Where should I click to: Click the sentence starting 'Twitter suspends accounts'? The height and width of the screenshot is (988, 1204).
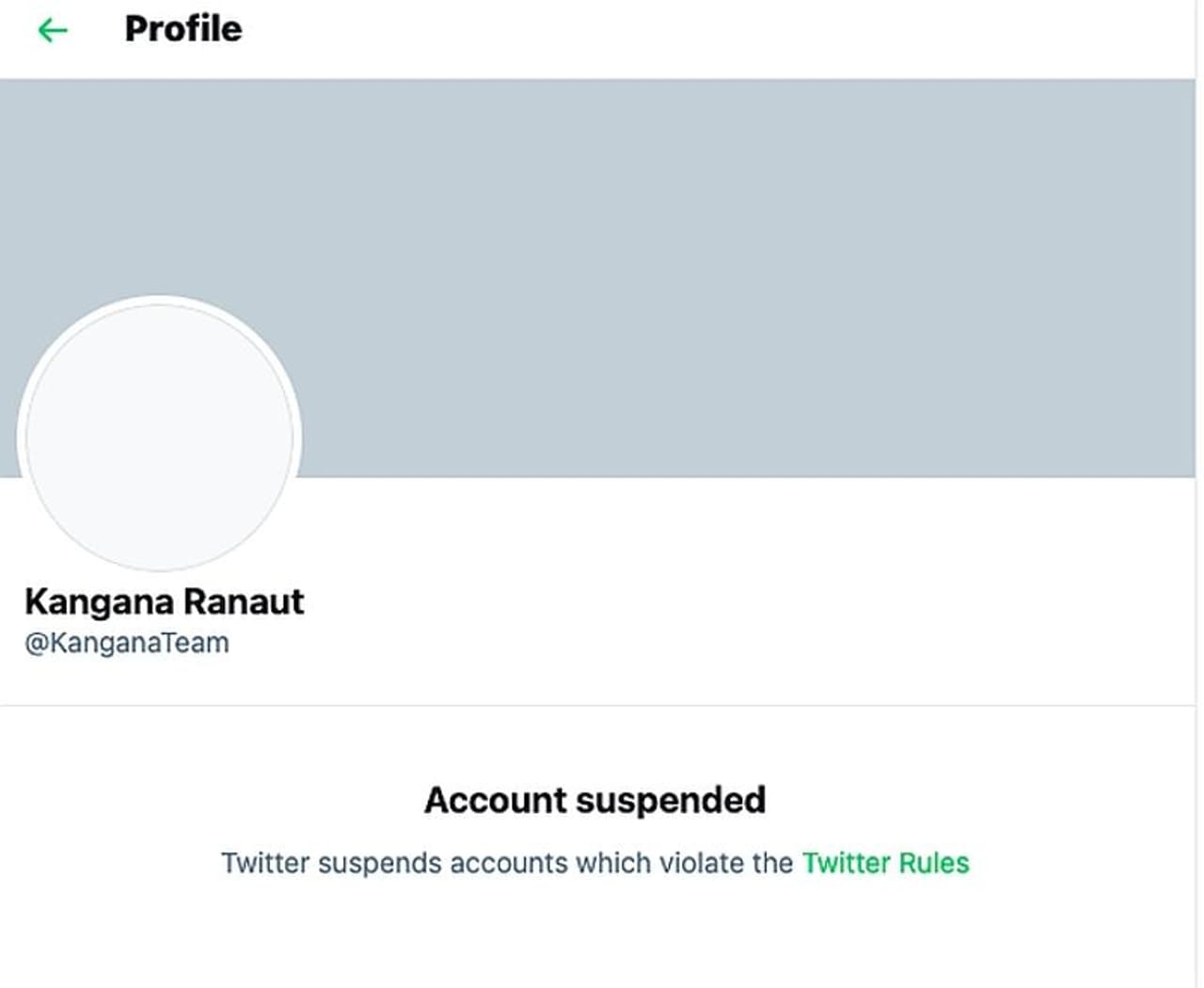point(508,863)
